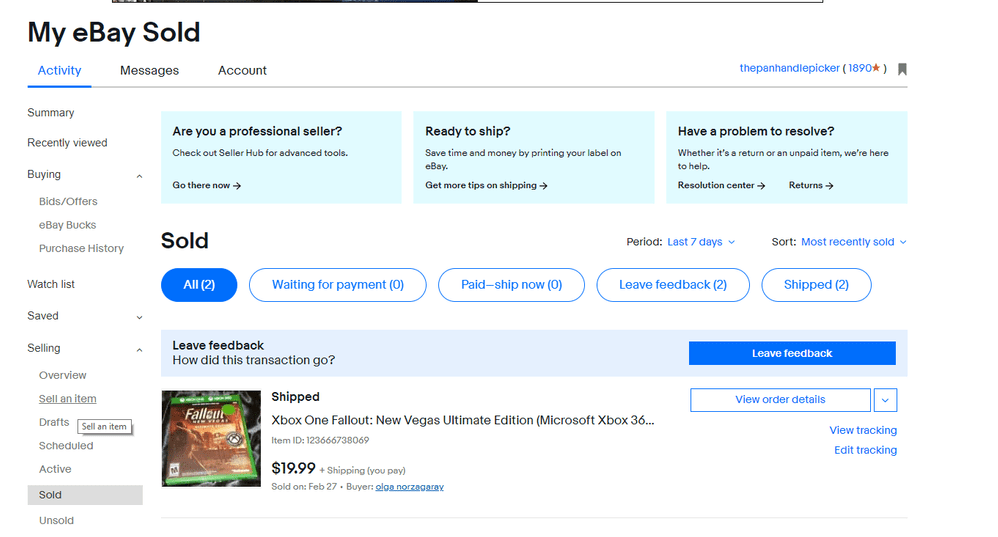Viewport: 998px width, 537px height.
Task: View Purchase History
Action: [81, 248]
